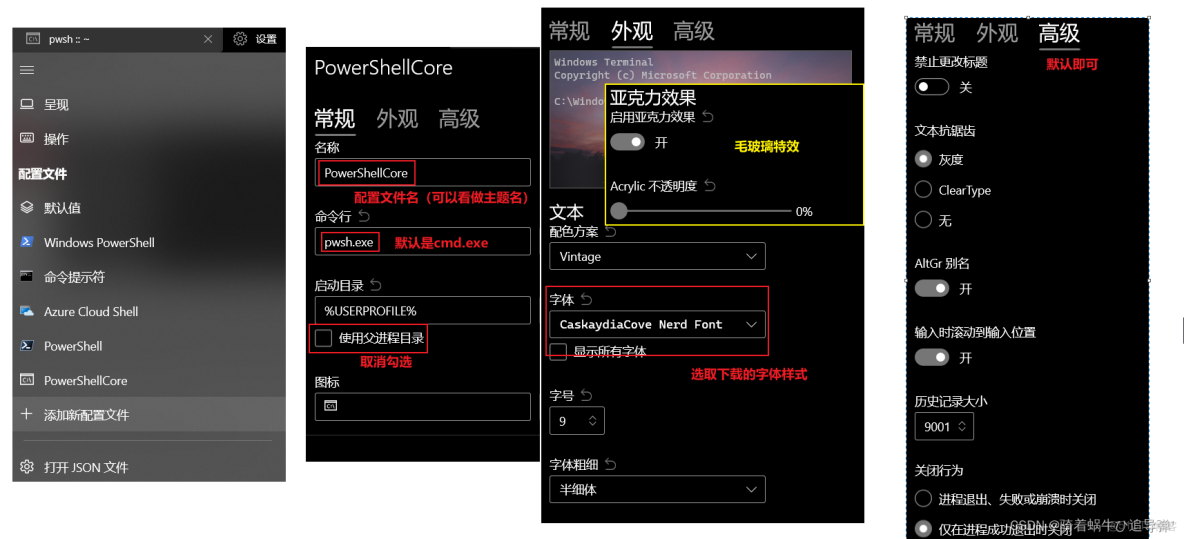Switch to 常规 tab in PowerShellCore panel
The height and width of the screenshot is (539, 1184).
[x=334, y=119]
